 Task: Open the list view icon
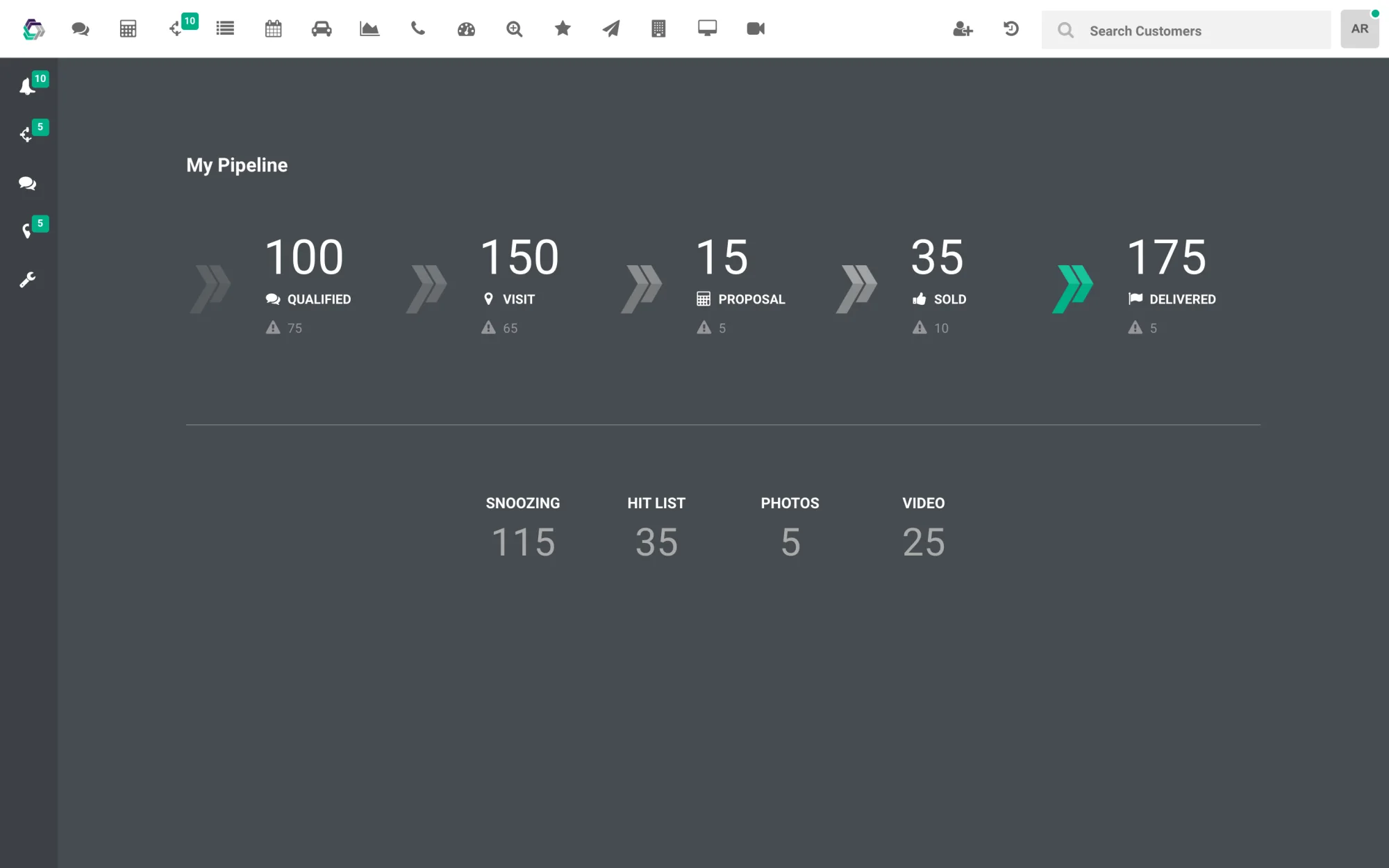(x=225, y=28)
